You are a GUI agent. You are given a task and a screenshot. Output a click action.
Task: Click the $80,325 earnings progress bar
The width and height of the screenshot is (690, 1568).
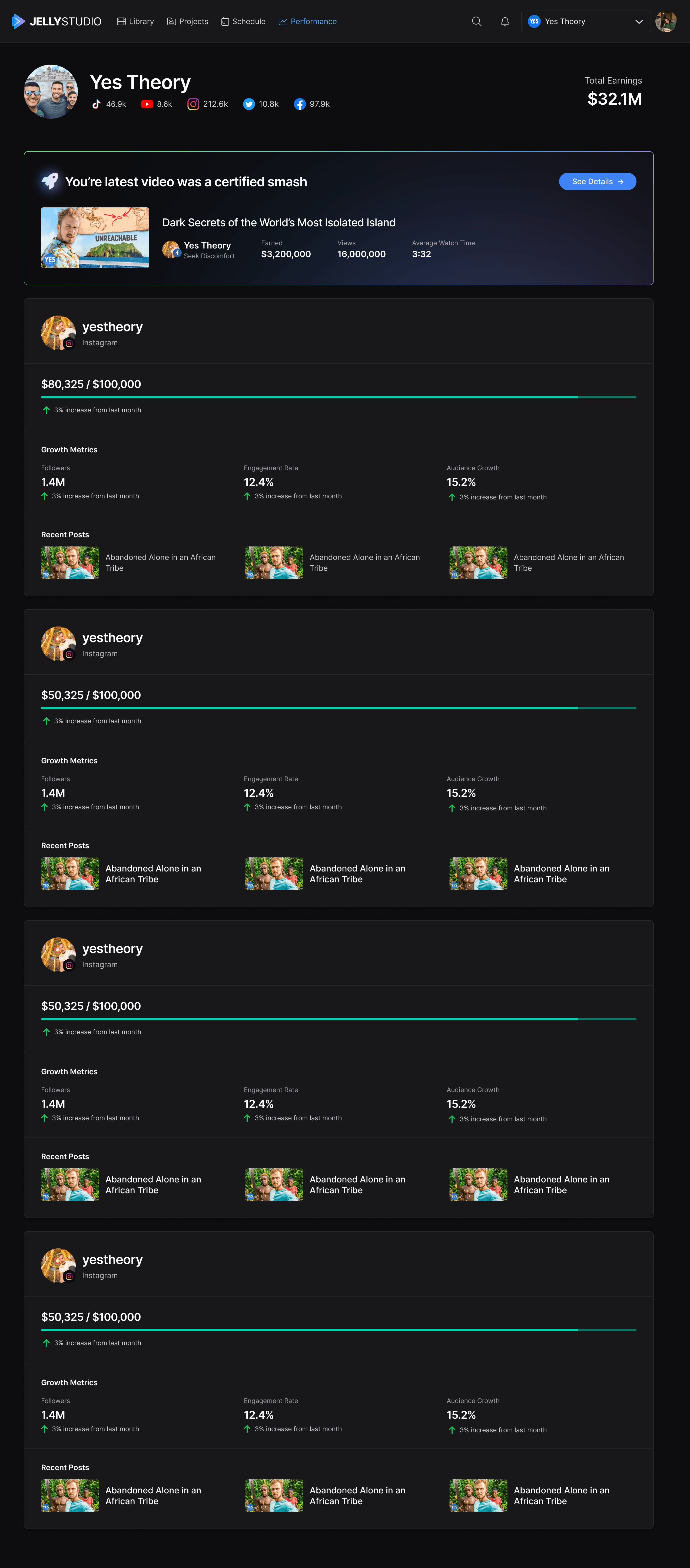[338, 397]
